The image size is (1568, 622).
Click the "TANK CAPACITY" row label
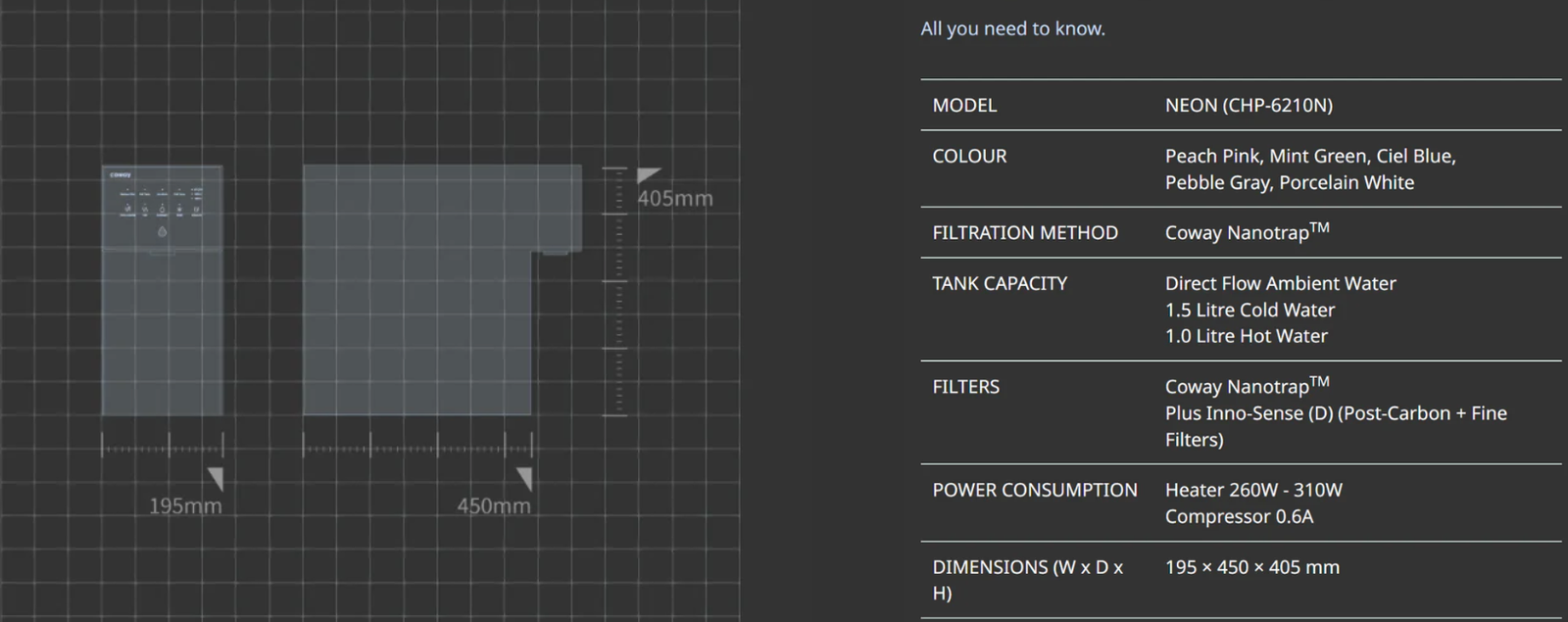pos(1000,283)
